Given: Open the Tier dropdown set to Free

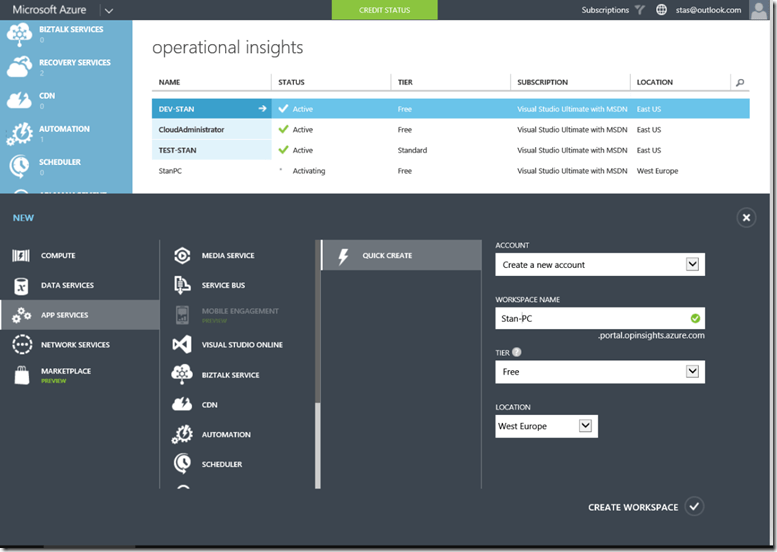Looking at the screenshot, I should [691, 372].
